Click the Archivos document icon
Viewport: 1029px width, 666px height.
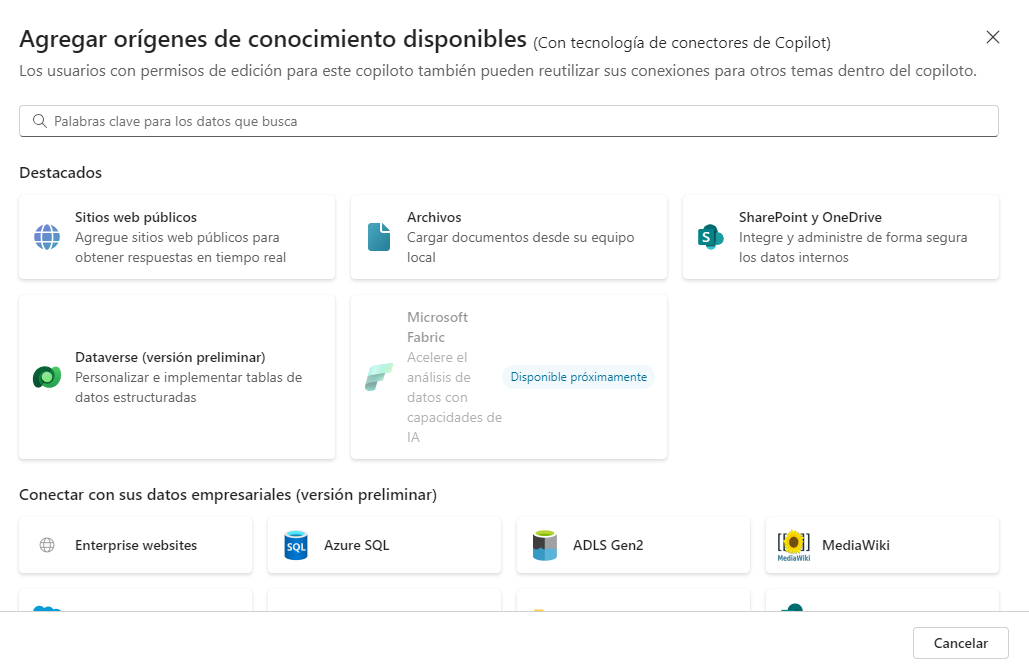[379, 237]
